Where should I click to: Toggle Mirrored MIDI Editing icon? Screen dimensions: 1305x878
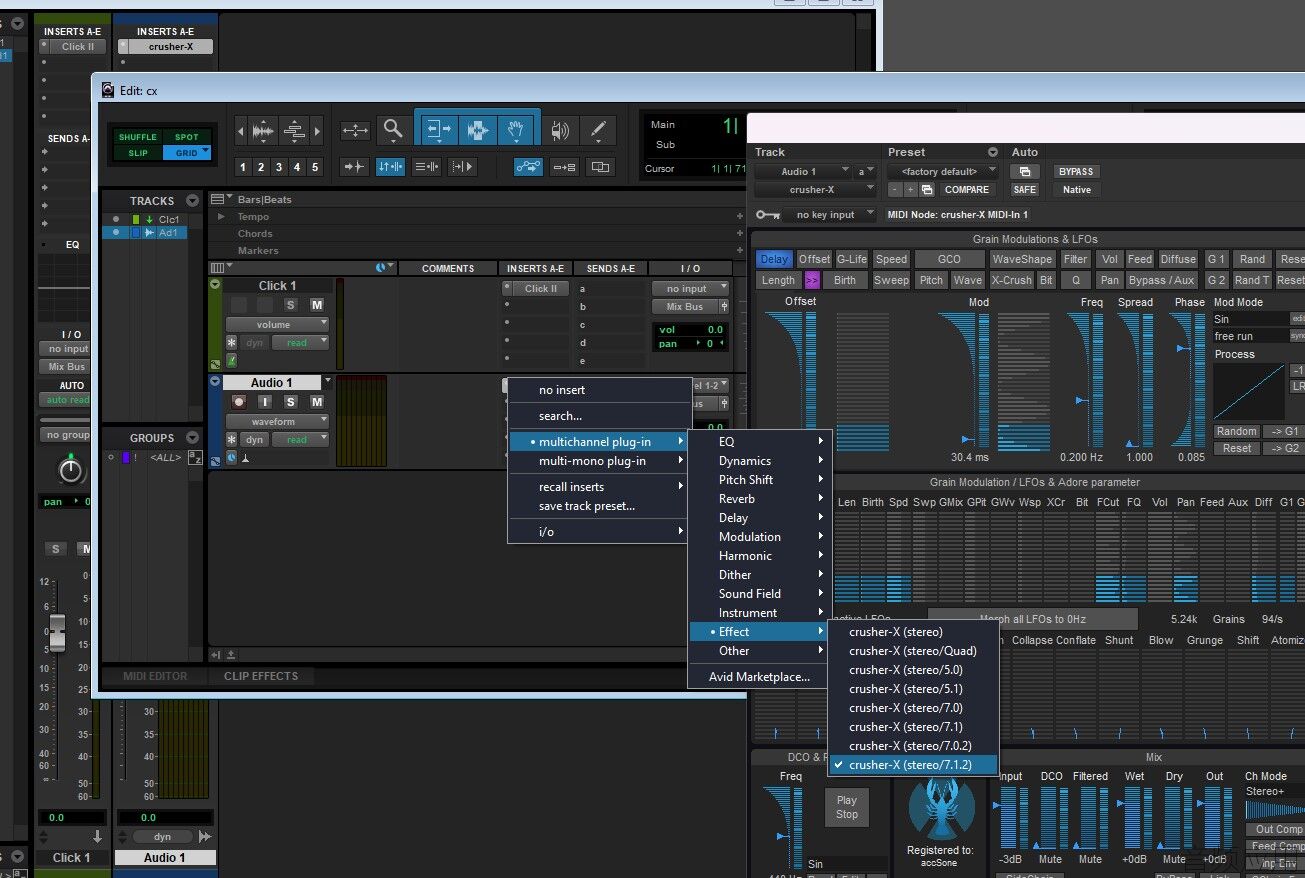564,167
